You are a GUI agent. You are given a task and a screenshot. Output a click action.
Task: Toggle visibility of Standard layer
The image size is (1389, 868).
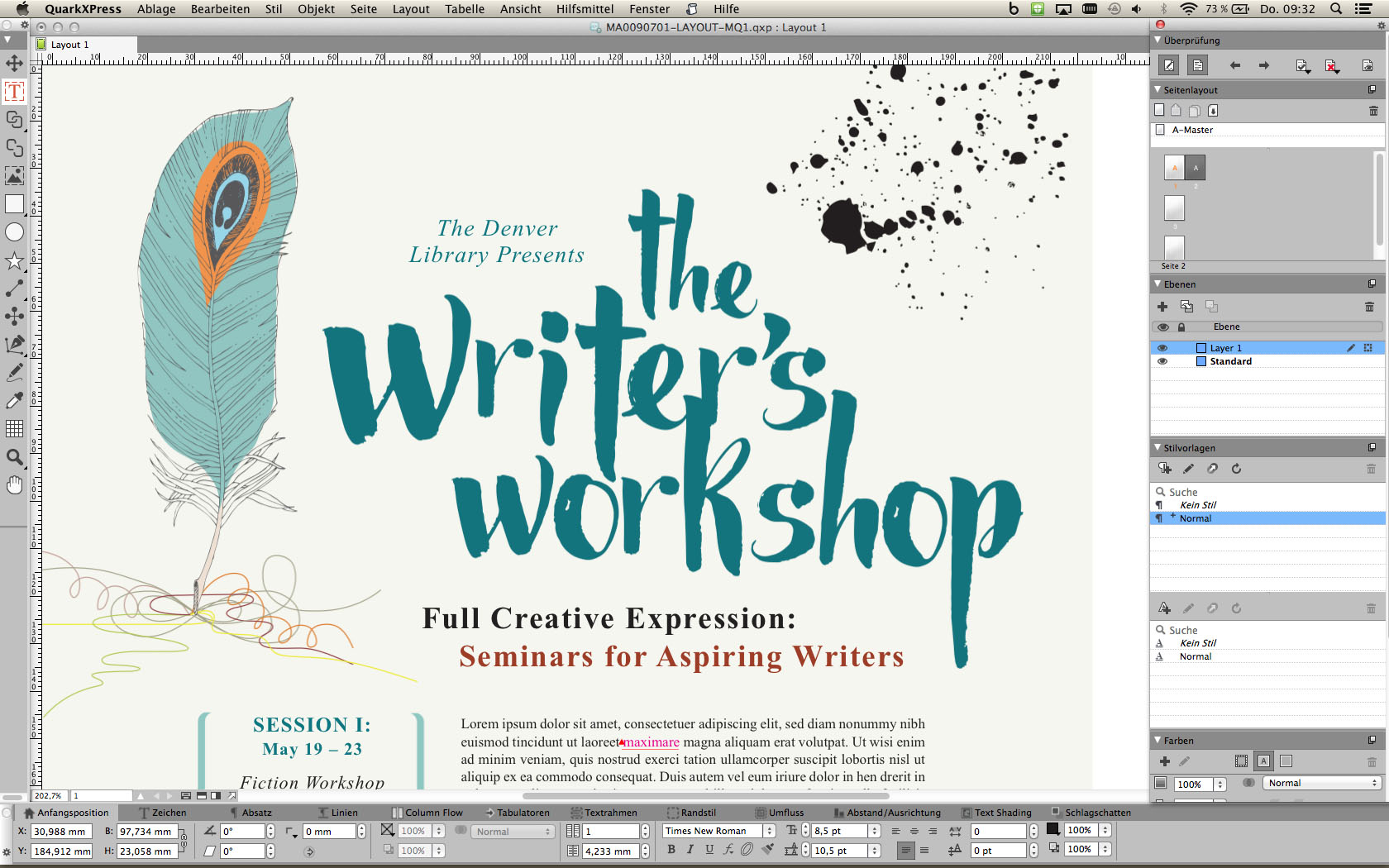click(x=1162, y=361)
